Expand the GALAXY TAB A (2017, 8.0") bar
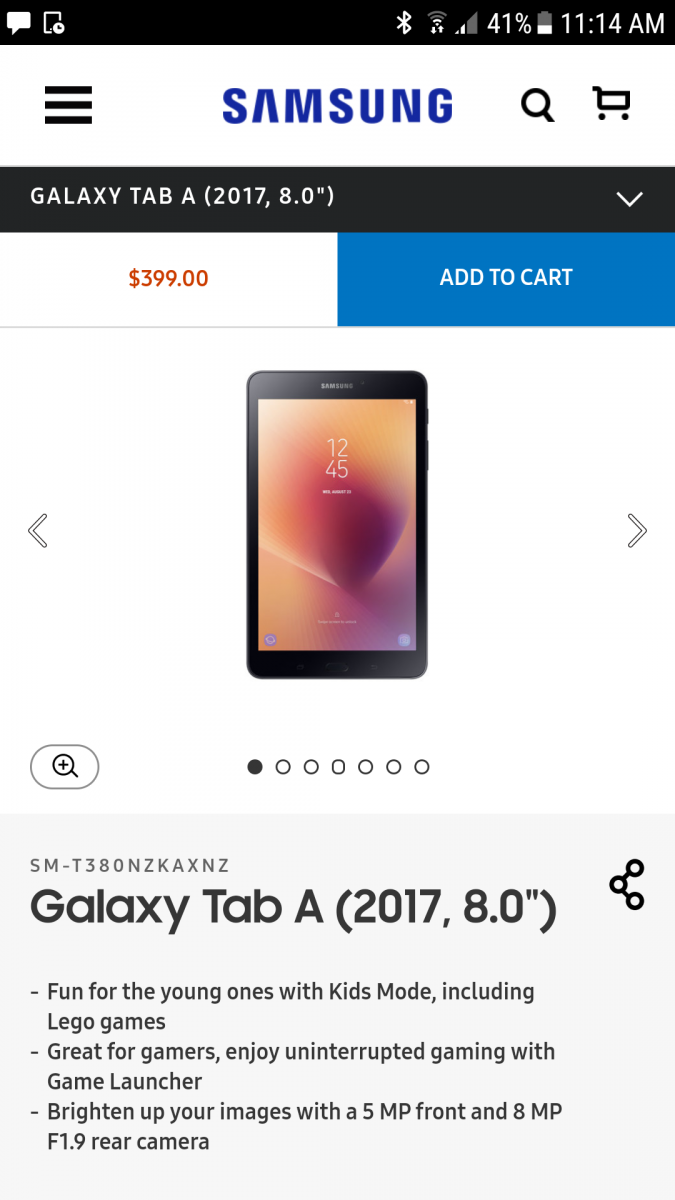Screen dimensions: 675x1200 point(337,199)
